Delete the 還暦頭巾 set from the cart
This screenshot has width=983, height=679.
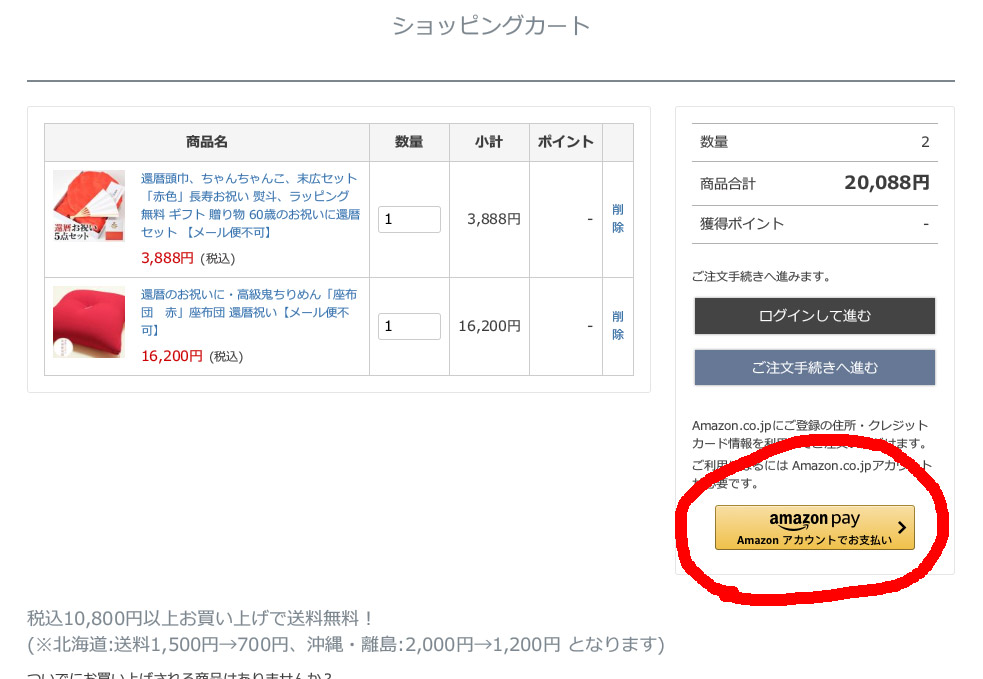pyautogui.click(x=618, y=218)
